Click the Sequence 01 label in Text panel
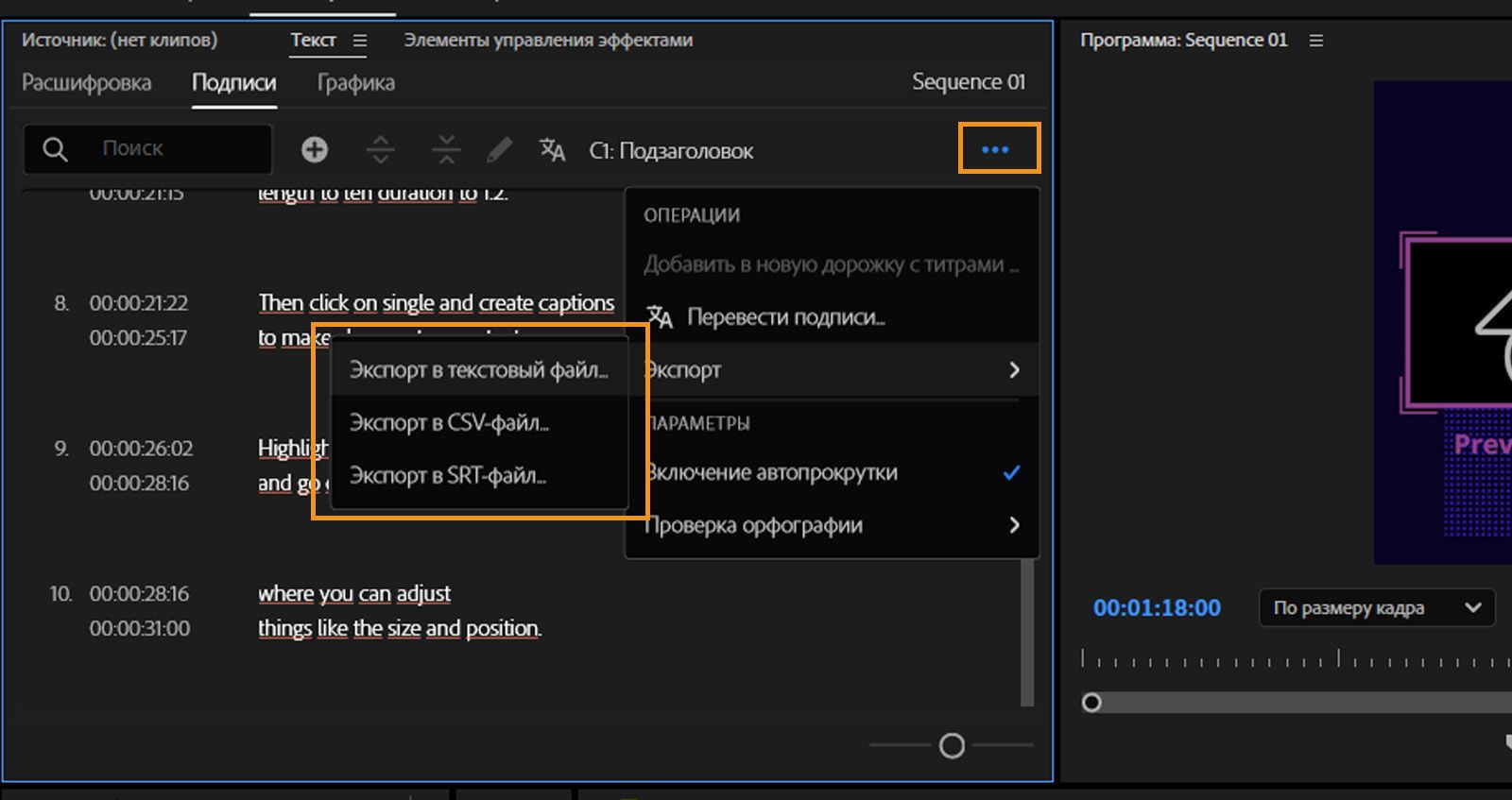Image resolution: width=1512 pixels, height=800 pixels. [969, 82]
